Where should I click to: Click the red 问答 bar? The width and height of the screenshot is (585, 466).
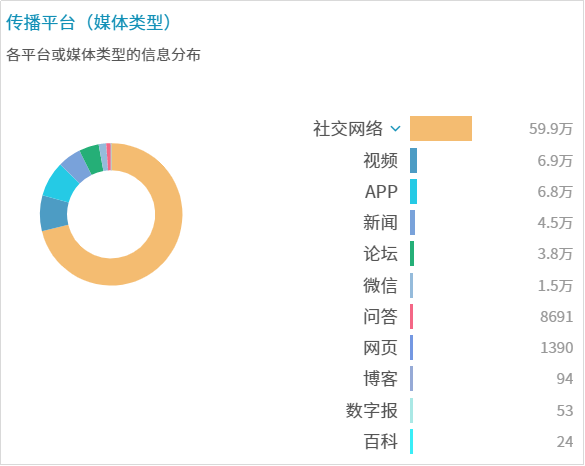point(412,316)
